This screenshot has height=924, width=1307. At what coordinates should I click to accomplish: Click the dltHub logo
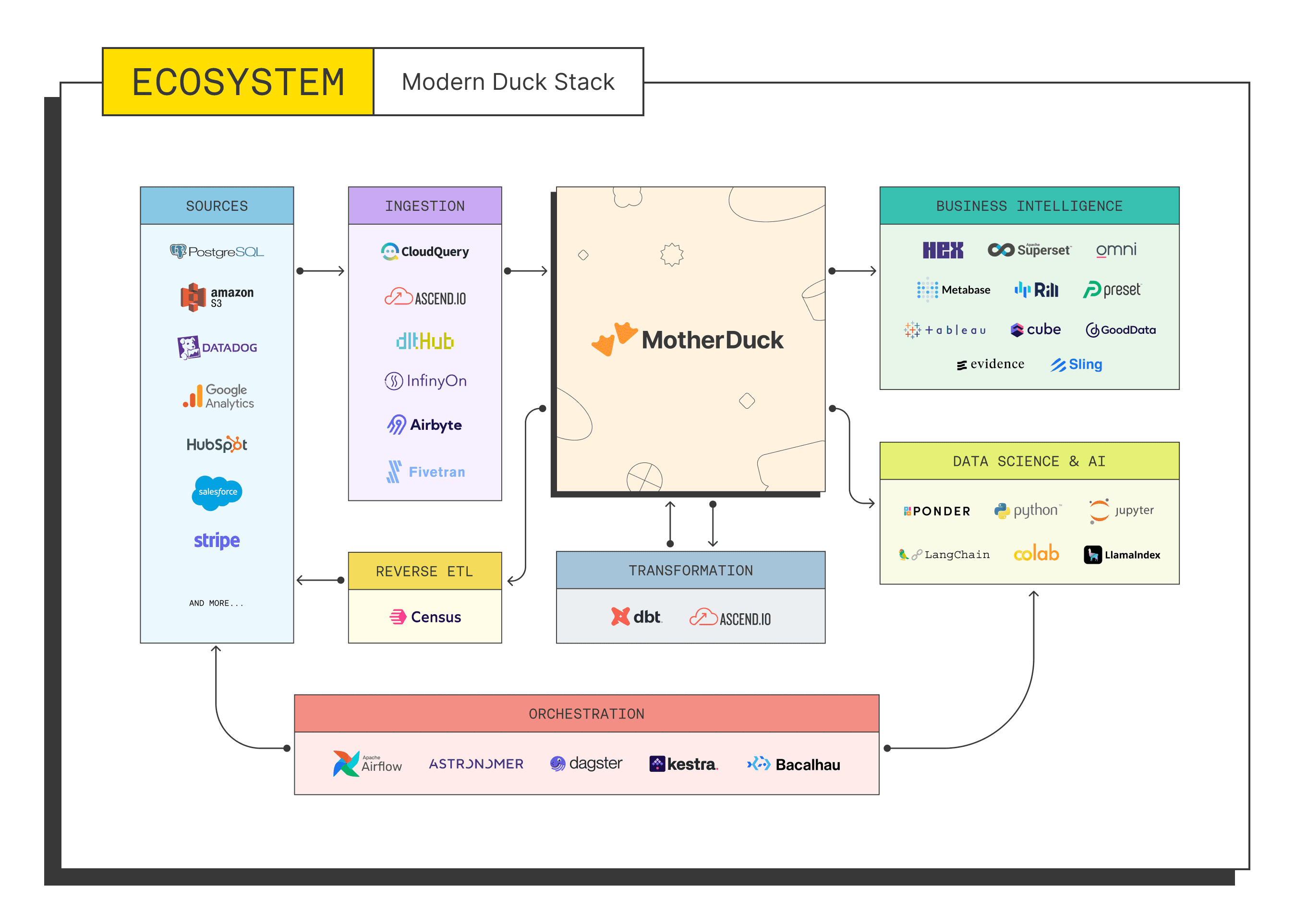click(424, 340)
